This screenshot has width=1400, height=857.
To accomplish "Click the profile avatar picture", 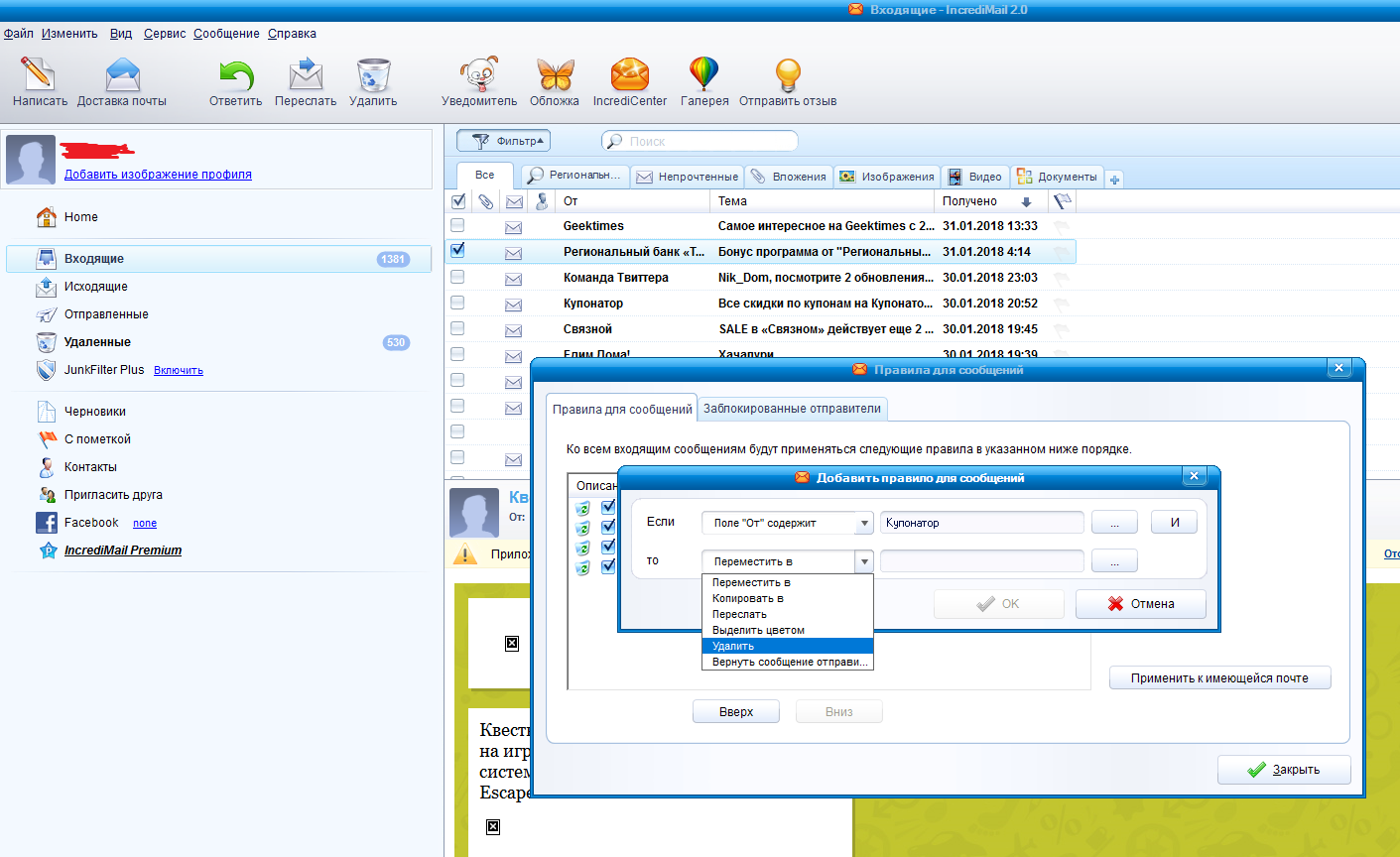I will (x=31, y=160).
